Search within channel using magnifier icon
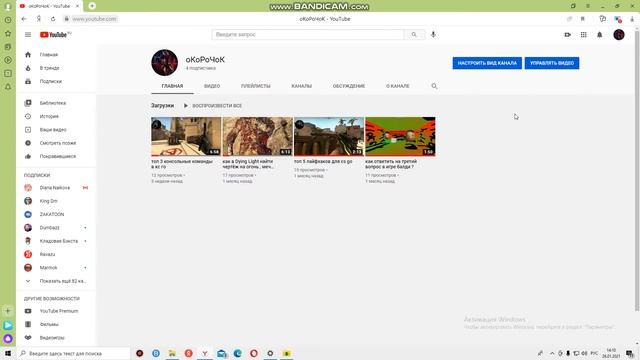 [434, 86]
